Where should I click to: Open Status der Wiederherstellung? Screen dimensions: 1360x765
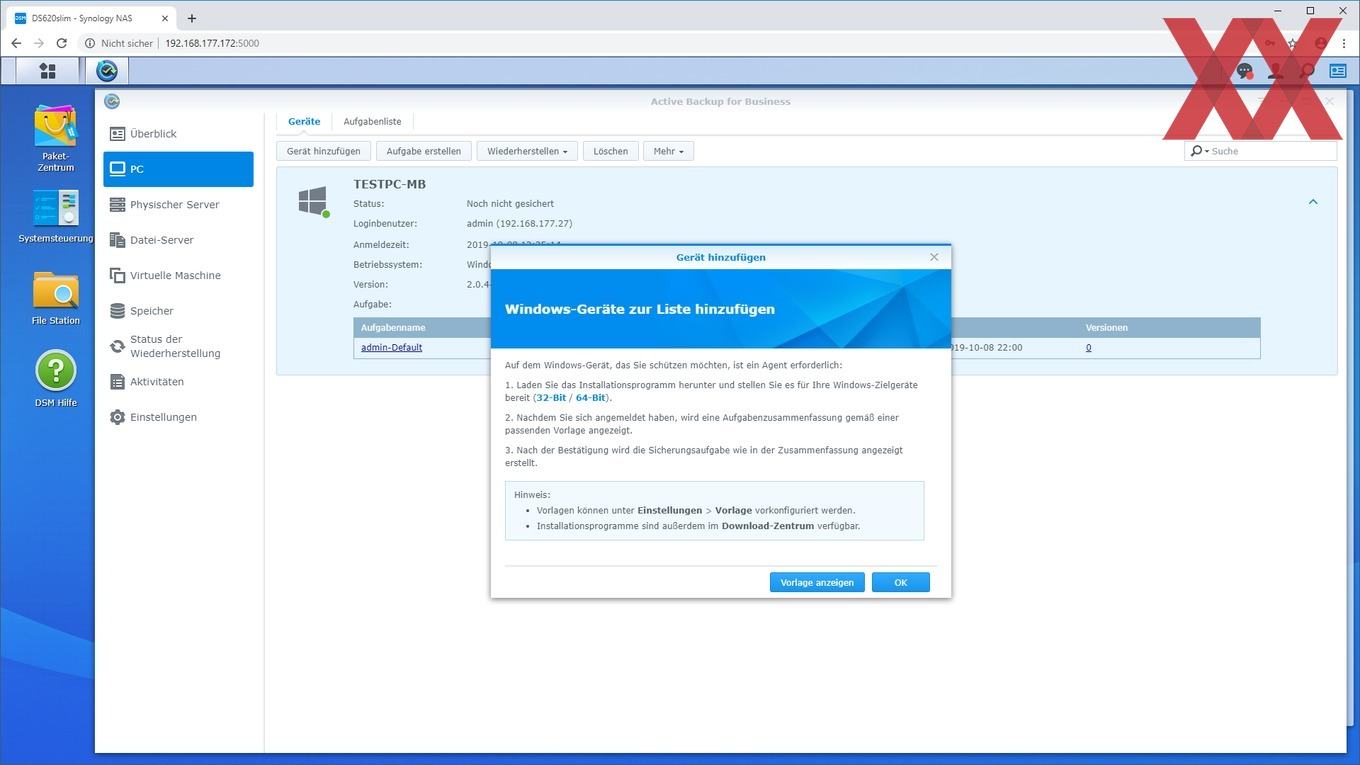(178, 346)
